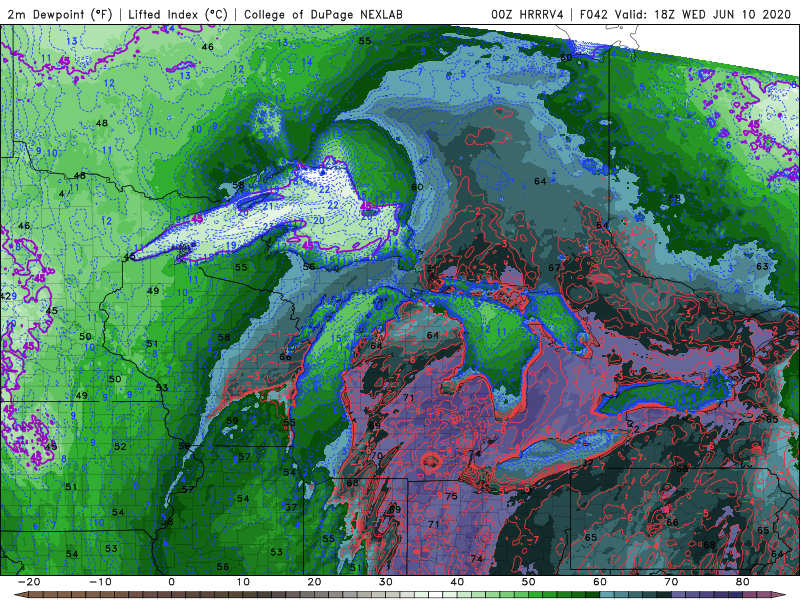Click the 30 tick label on the color scale
Viewport: 800px width, 600px height.
pos(386,582)
